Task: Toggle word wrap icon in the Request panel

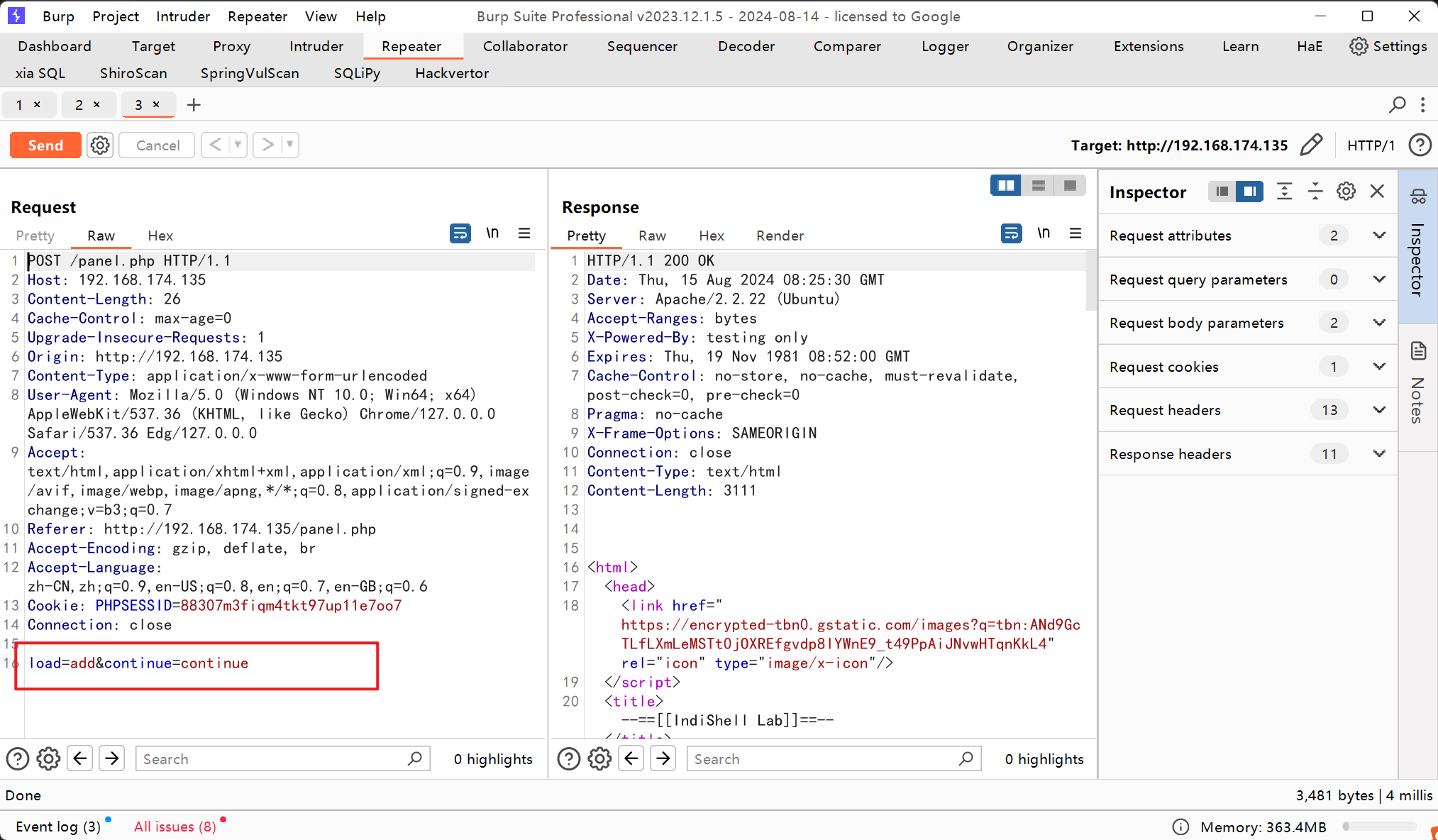Action: pos(460,233)
